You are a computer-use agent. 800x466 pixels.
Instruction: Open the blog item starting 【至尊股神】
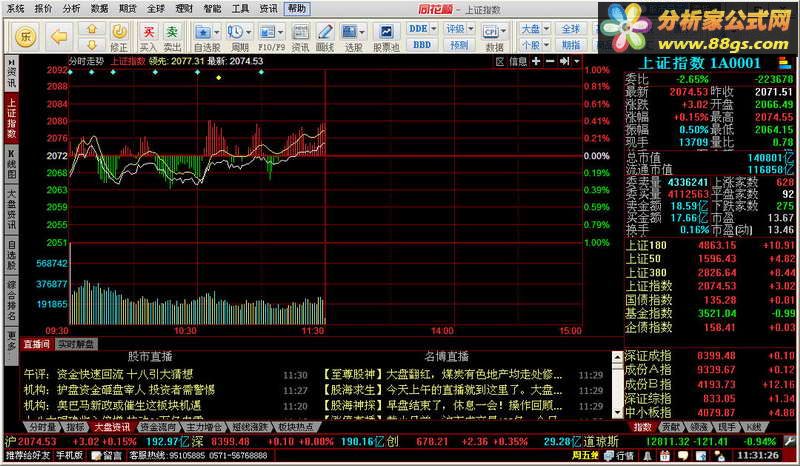coord(442,375)
